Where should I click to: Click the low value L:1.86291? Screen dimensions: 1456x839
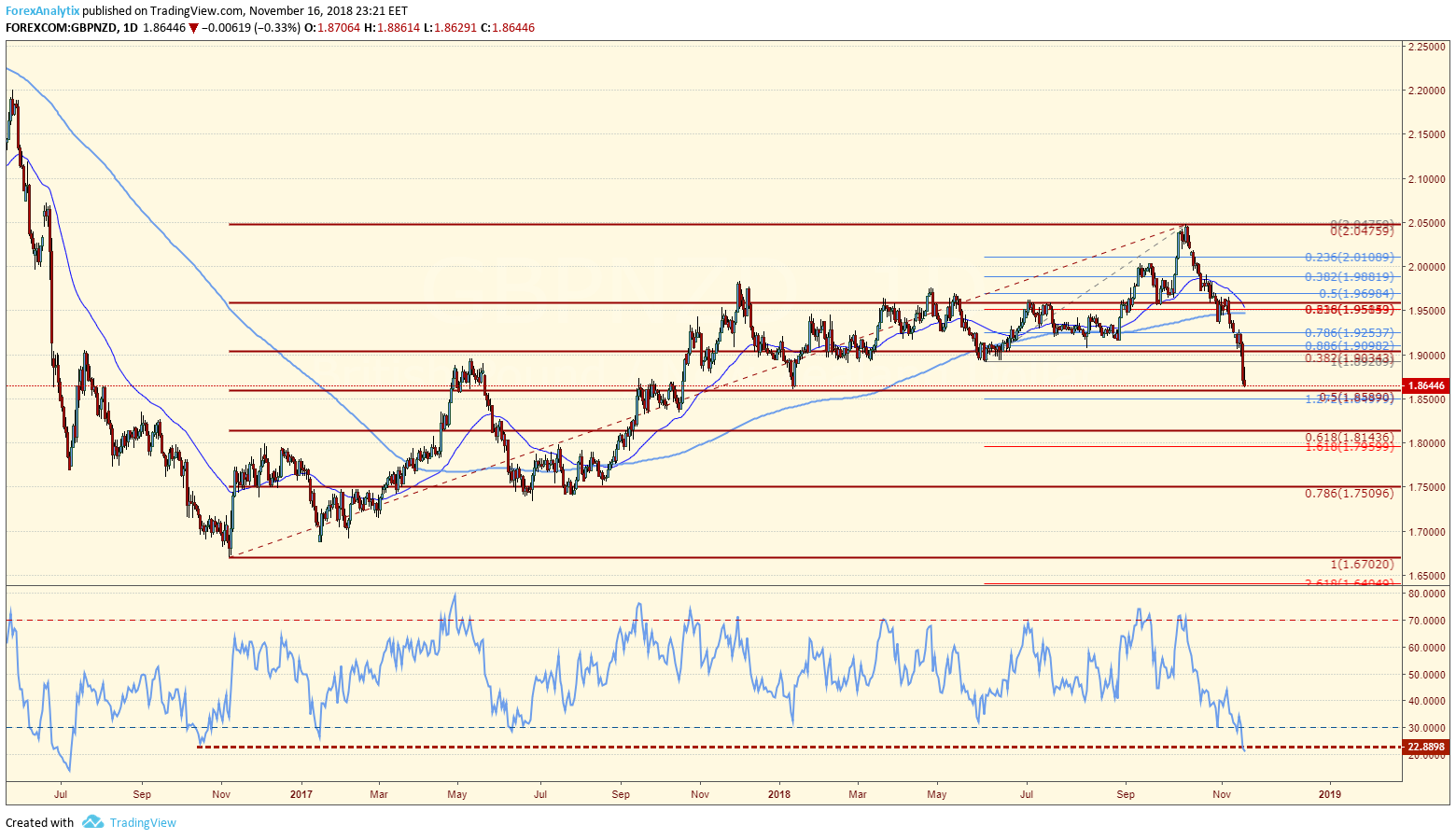click(x=449, y=28)
